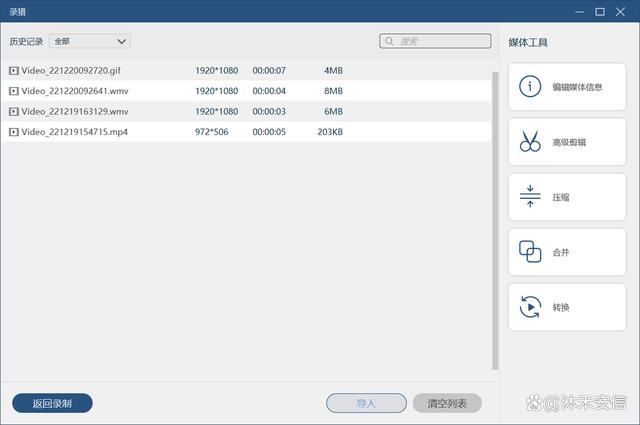Click the 转换 convert play icon
This screenshot has width=640, height=425.
tap(530, 307)
